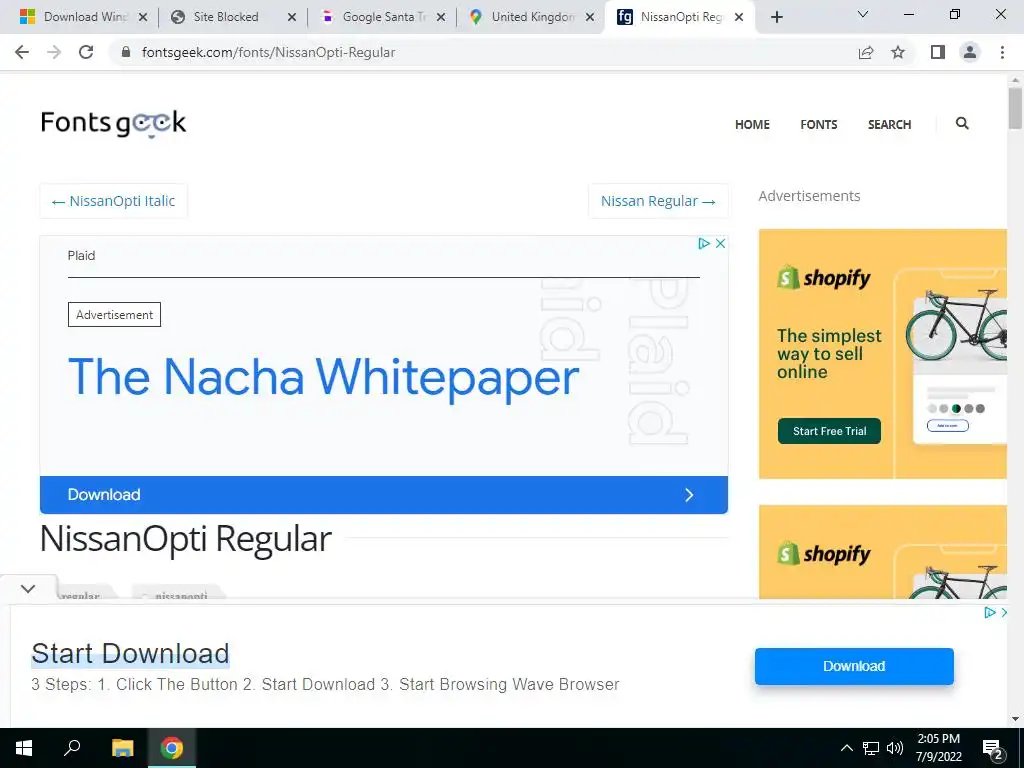
Task: Click the padlock site info icon
Action: pyautogui.click(x=125, y=52)
